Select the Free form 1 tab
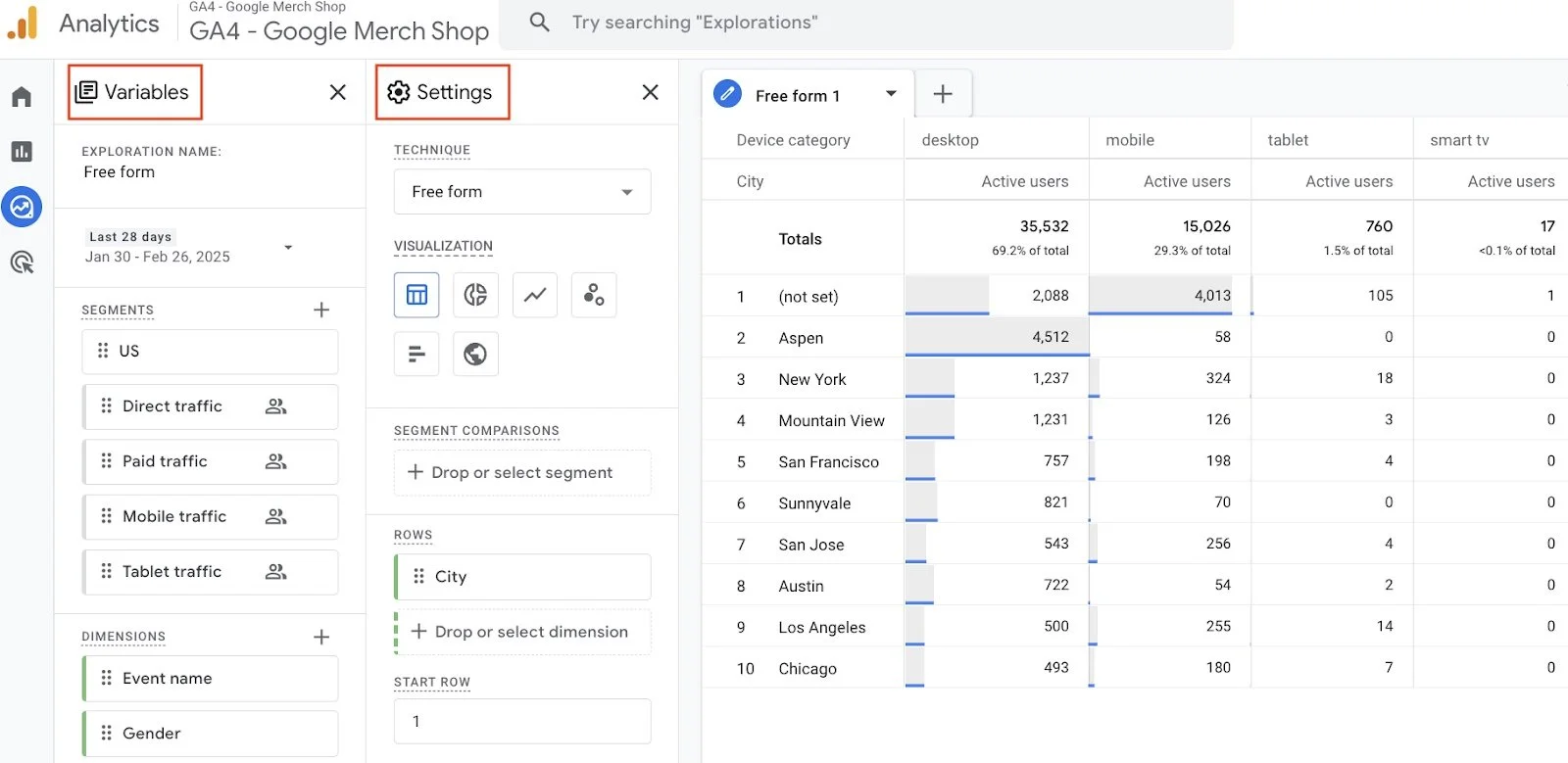 (808, 94)
